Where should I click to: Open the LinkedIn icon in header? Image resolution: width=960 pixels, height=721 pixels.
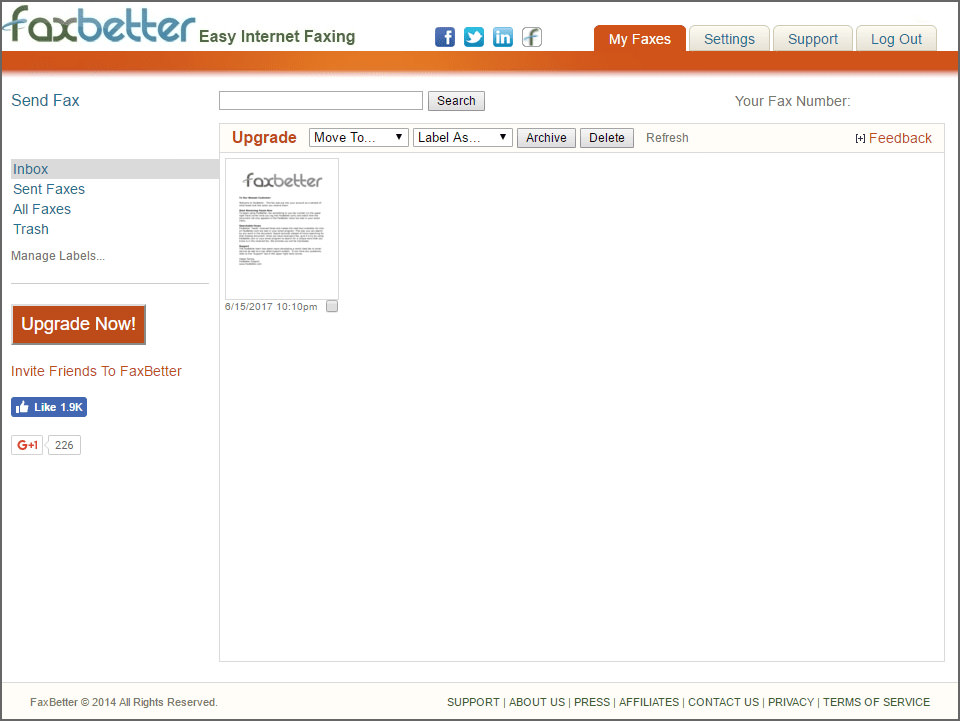(503, 37)
